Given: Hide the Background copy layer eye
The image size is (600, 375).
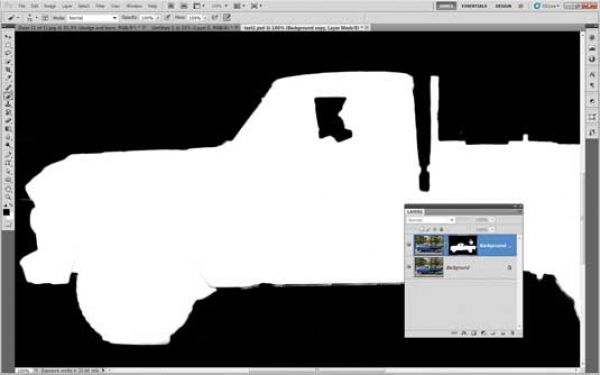Looking at the screenshot, I should (x=409, y=245).
